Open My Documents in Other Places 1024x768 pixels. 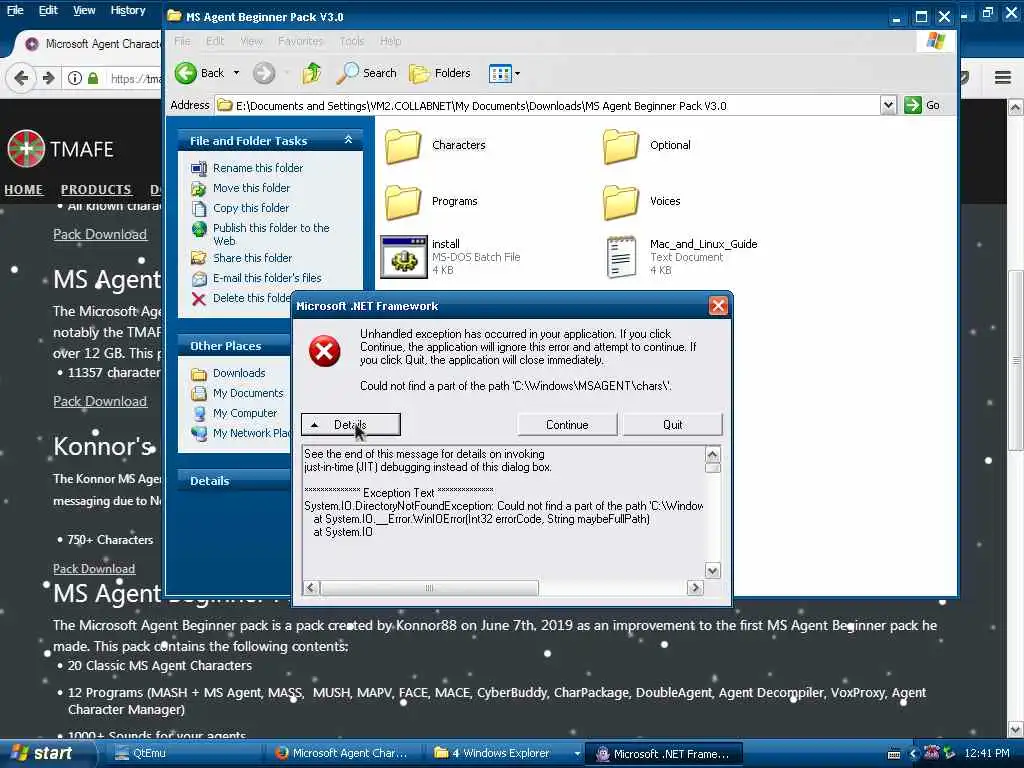pyautogui.click(x=248, y=393)
